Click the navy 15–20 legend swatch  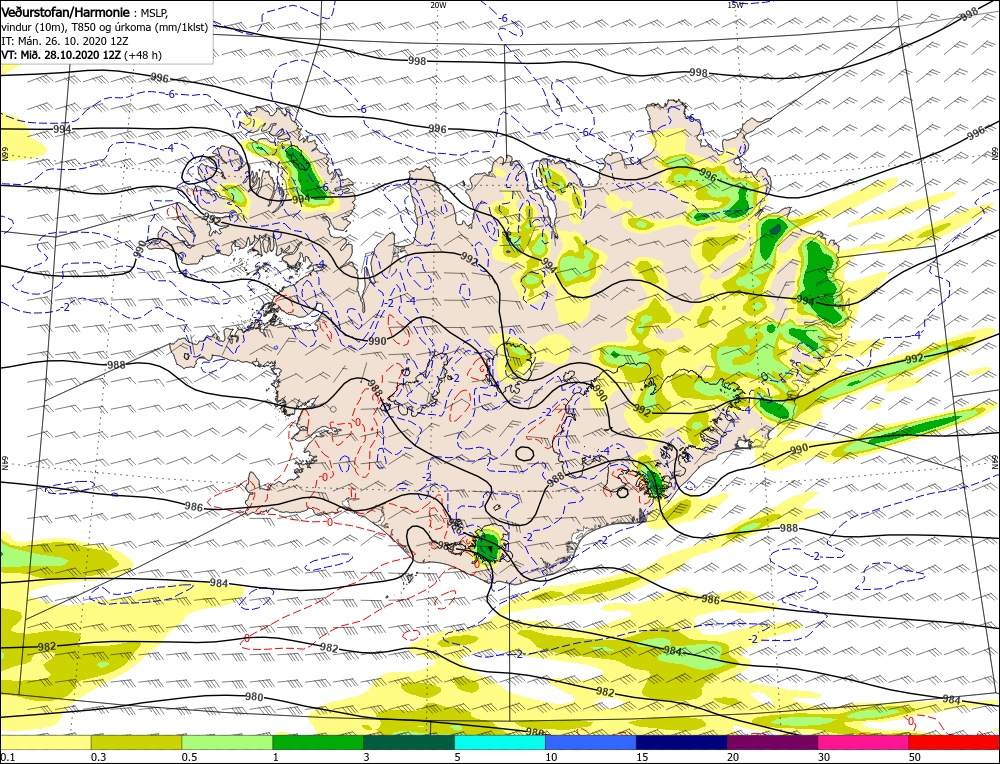coord(682,742)
